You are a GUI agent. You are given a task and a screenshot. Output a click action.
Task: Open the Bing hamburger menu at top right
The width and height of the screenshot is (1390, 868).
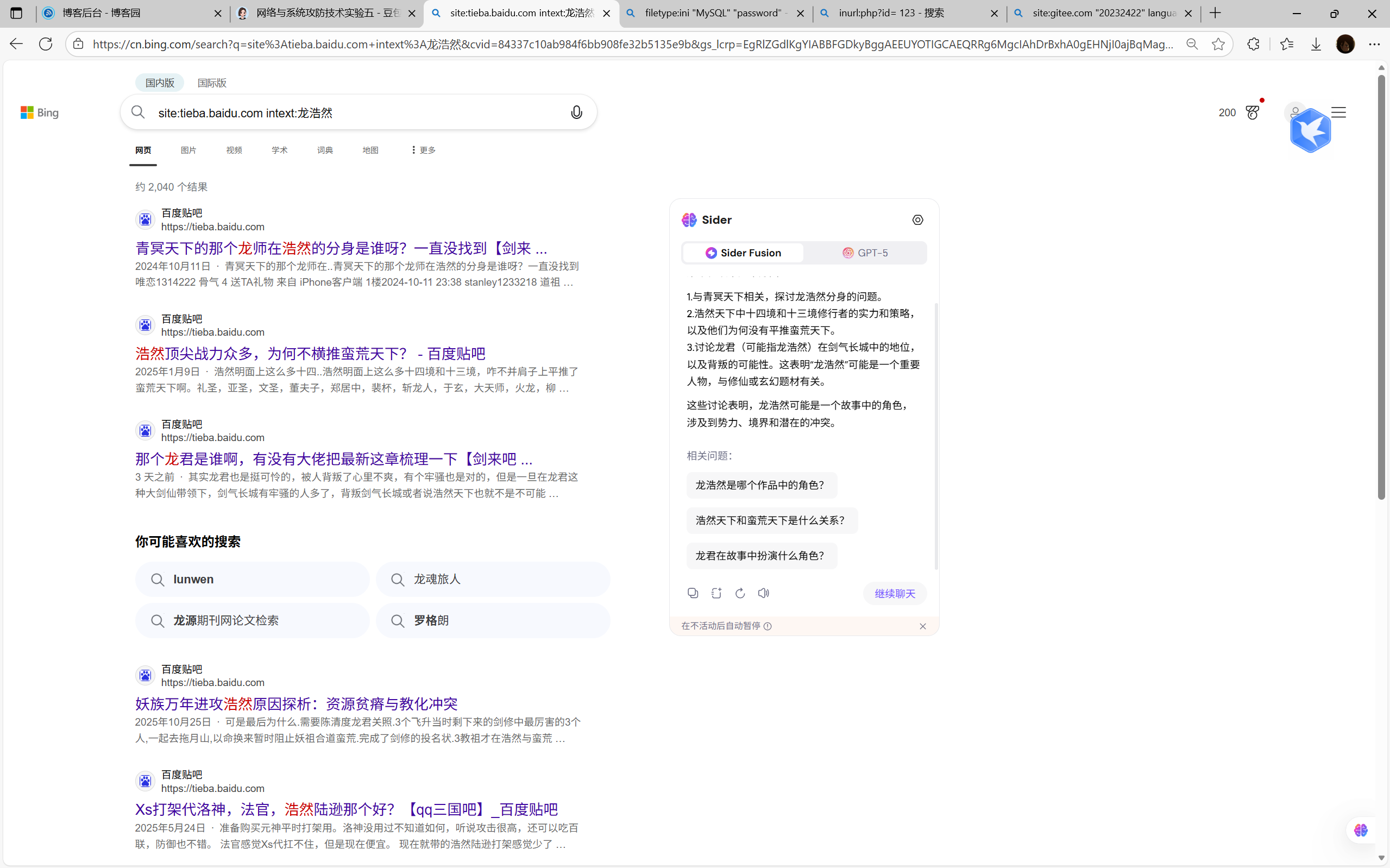(x=1338, y=112)
